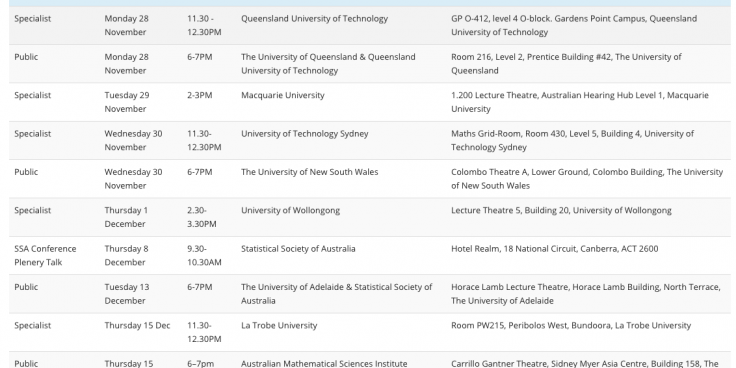Image resolution: width=736 pixels, height=368 pixels.
Task: Click Hotel Realm, 18 National Circuit venue
Action: [554, 249]
